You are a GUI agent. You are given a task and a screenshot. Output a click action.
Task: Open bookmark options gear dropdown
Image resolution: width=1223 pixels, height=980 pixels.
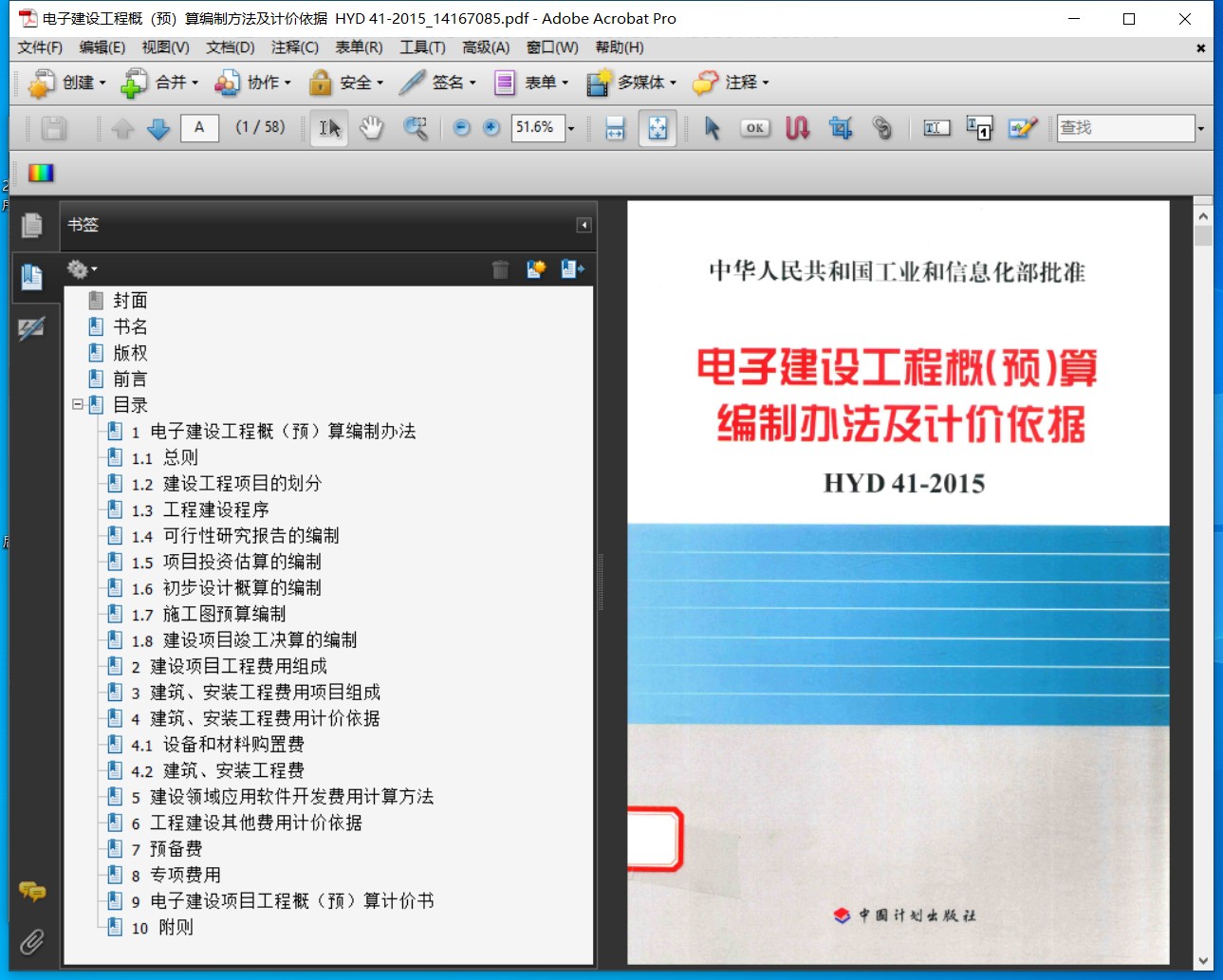click(x=82, y=269)
